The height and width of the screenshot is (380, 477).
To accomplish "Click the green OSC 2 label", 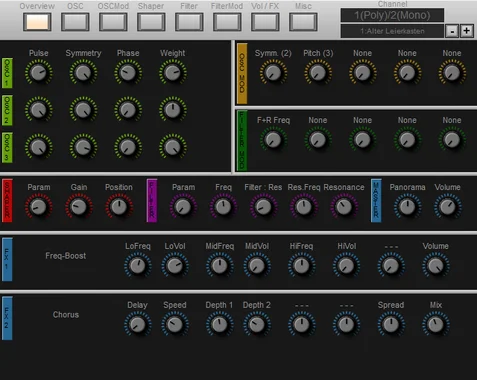I will click(x=7, y=110).
